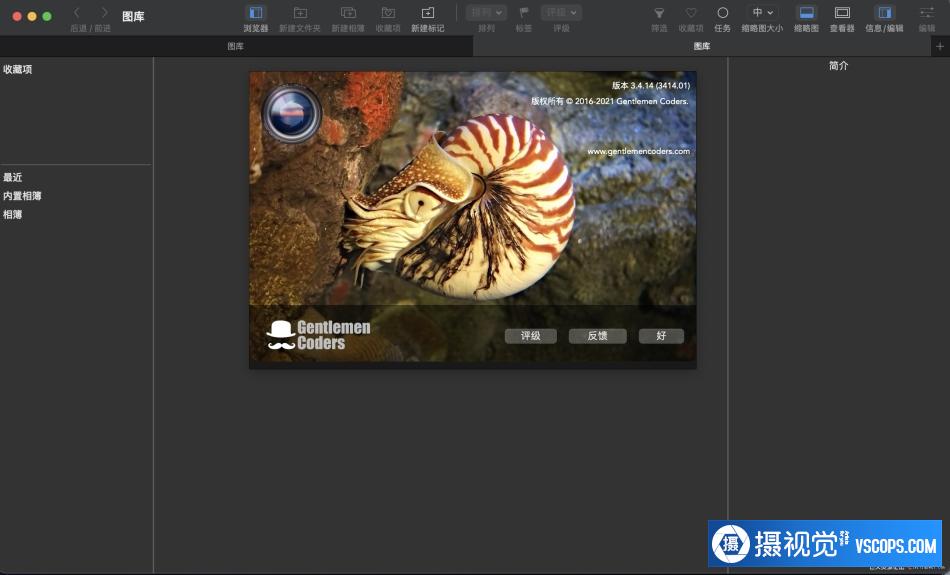The height and width of the screenshot is (575, 950).
Task: Click the 新建文件夹 new folder icon
Action: pos(300,13)
